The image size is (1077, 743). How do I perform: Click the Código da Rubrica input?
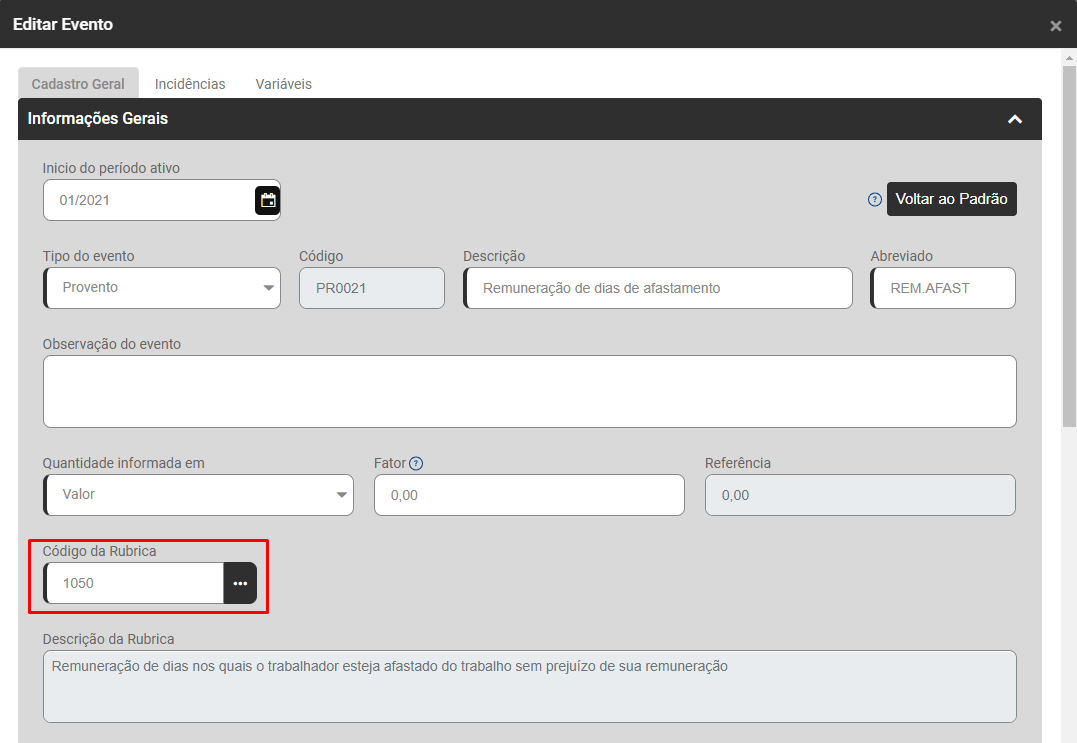click(134, 583)
